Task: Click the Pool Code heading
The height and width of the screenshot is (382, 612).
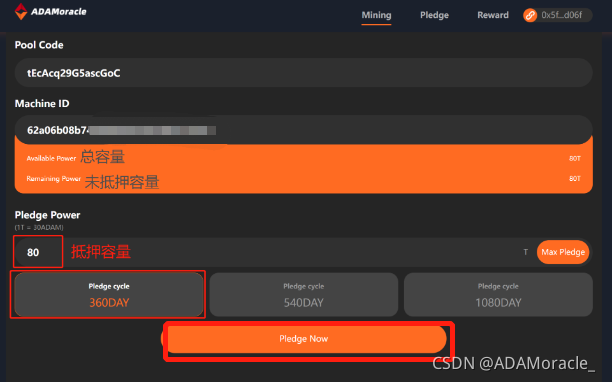Action: [x=39, y=45]
